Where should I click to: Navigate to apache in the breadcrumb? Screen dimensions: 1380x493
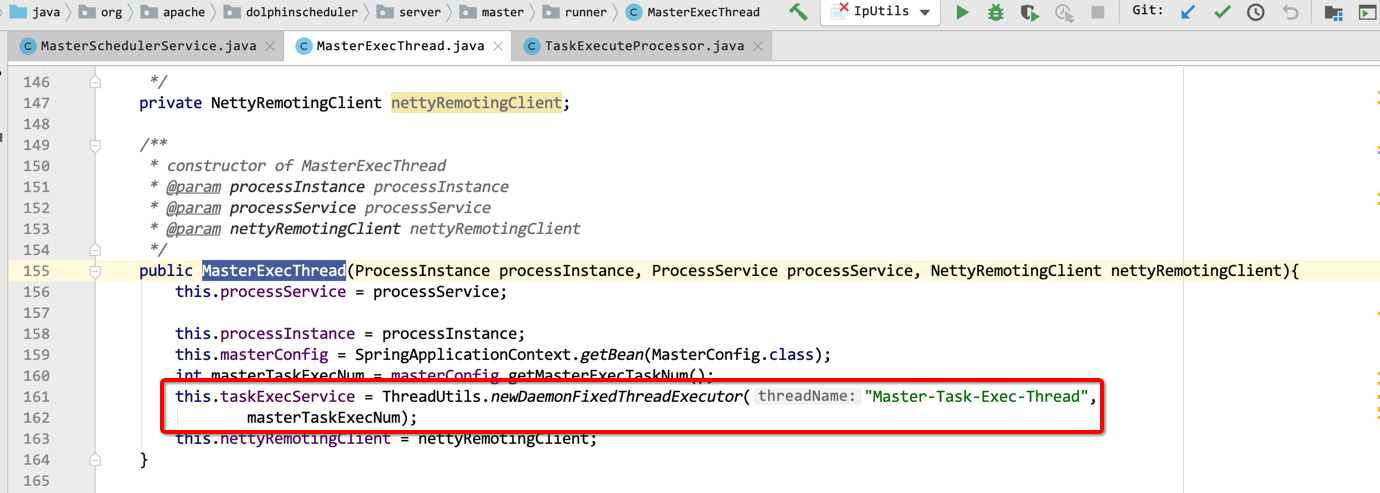(x=173, y=12)
